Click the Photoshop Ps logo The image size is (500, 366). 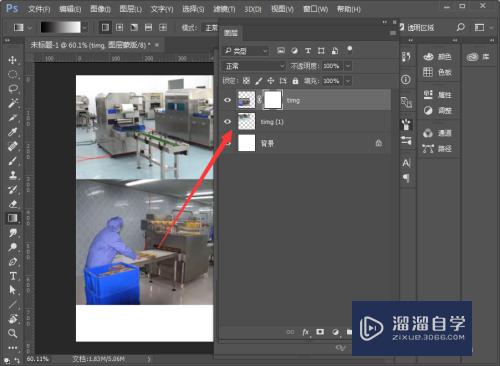coord(12,8)
